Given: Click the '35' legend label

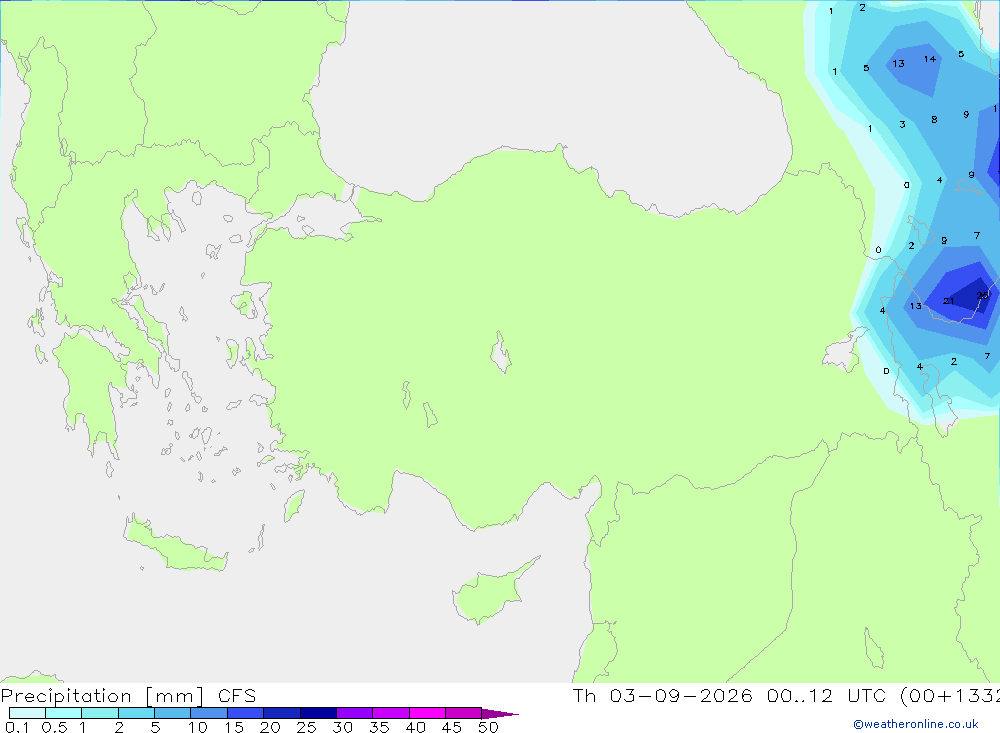Looking at the screenshot, I should (x=379, y=727).
